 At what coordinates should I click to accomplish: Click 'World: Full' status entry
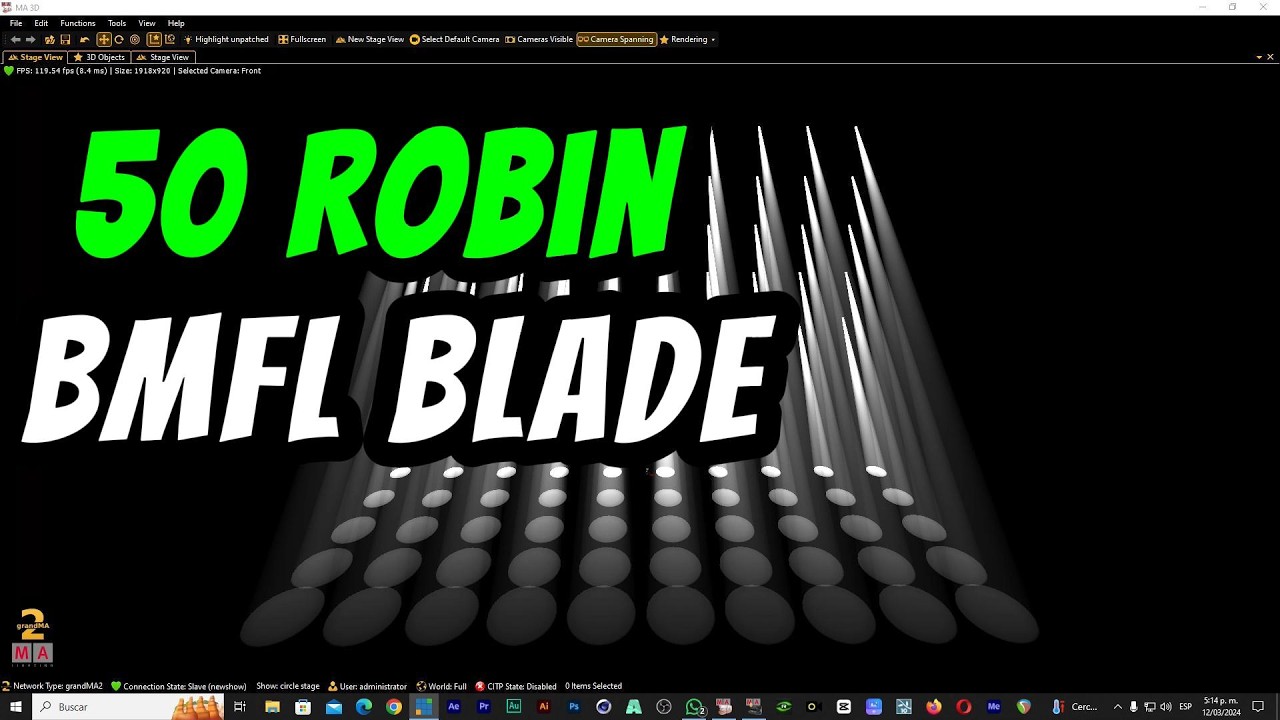pyautogui.click(x=442, y=686)
